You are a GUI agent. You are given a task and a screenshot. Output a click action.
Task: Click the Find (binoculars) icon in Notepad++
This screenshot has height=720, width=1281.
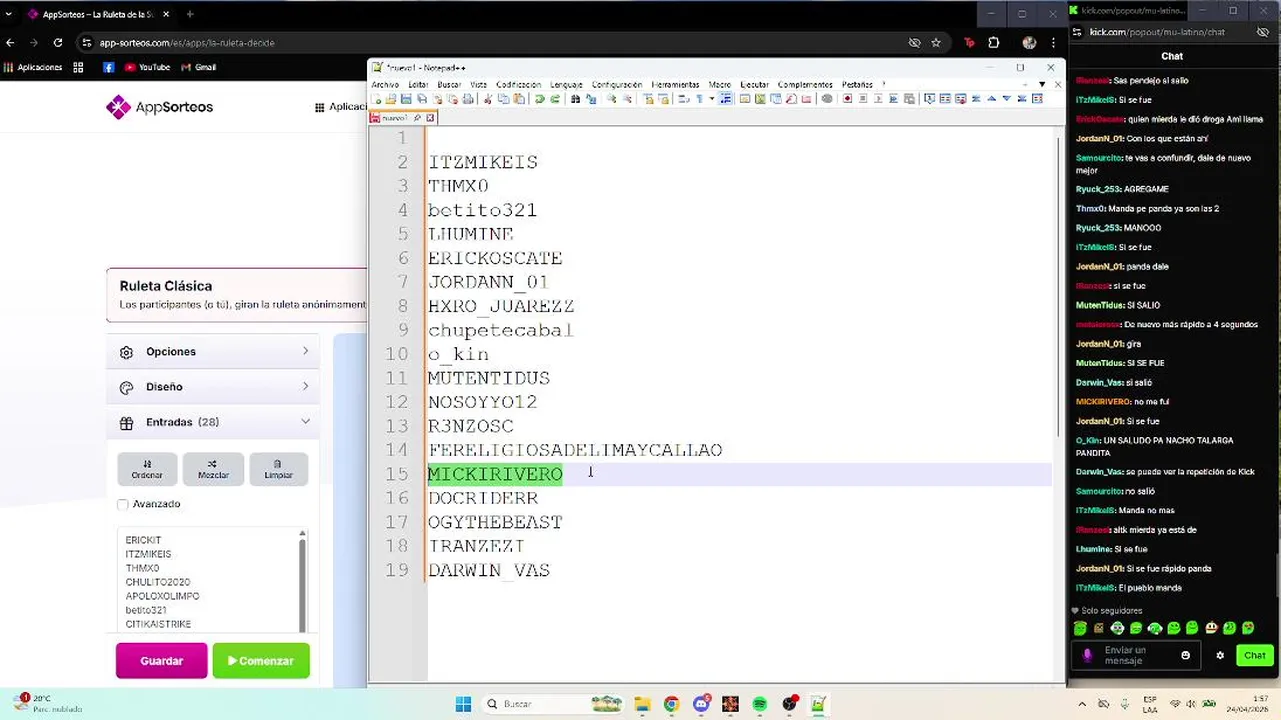[575, 99]
